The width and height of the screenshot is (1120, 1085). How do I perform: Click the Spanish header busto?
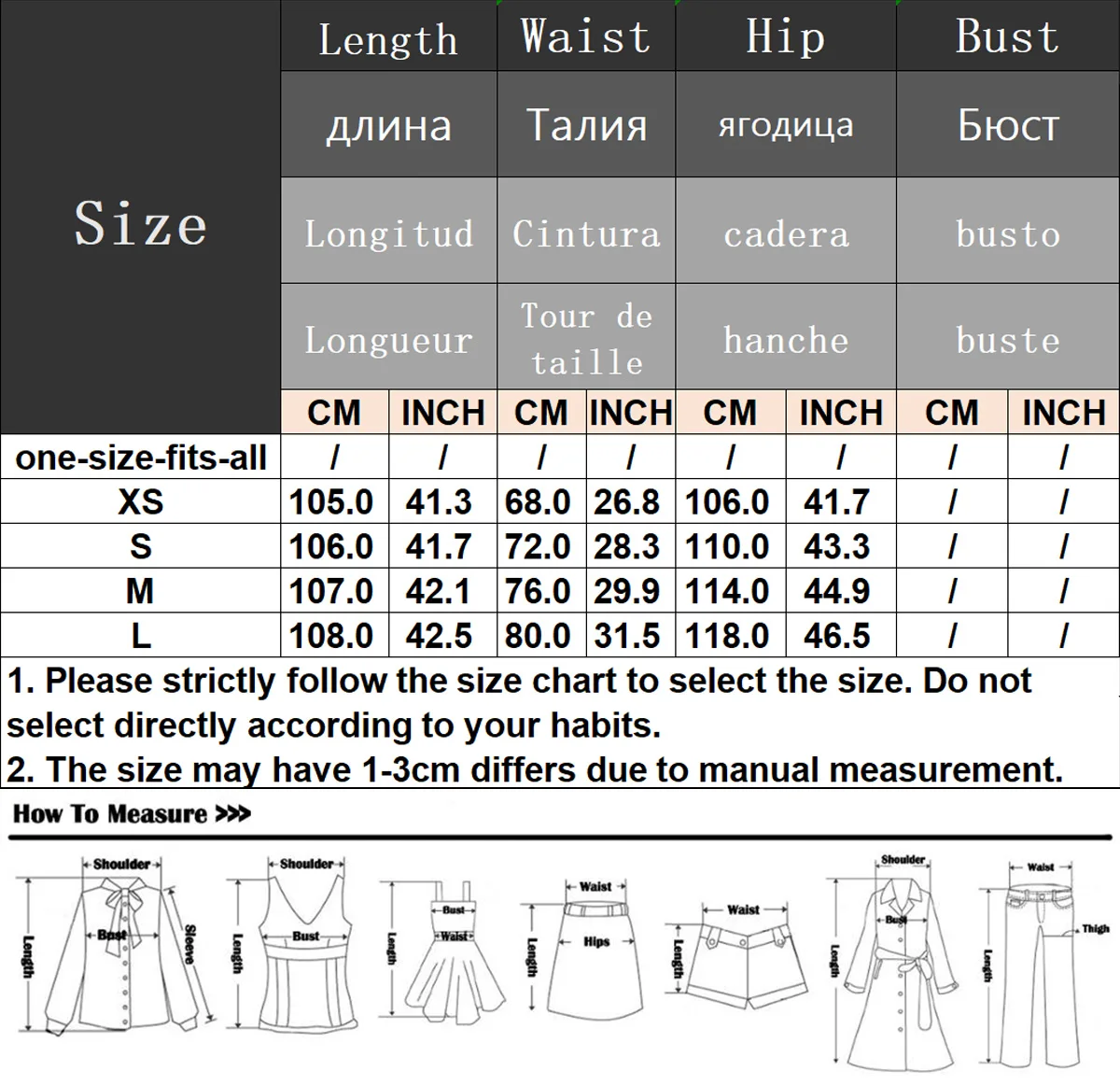1008,232
